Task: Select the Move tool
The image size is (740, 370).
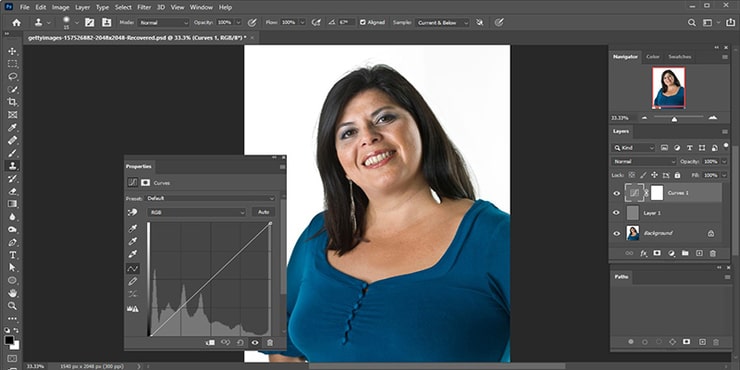Action: click(12, 51)
